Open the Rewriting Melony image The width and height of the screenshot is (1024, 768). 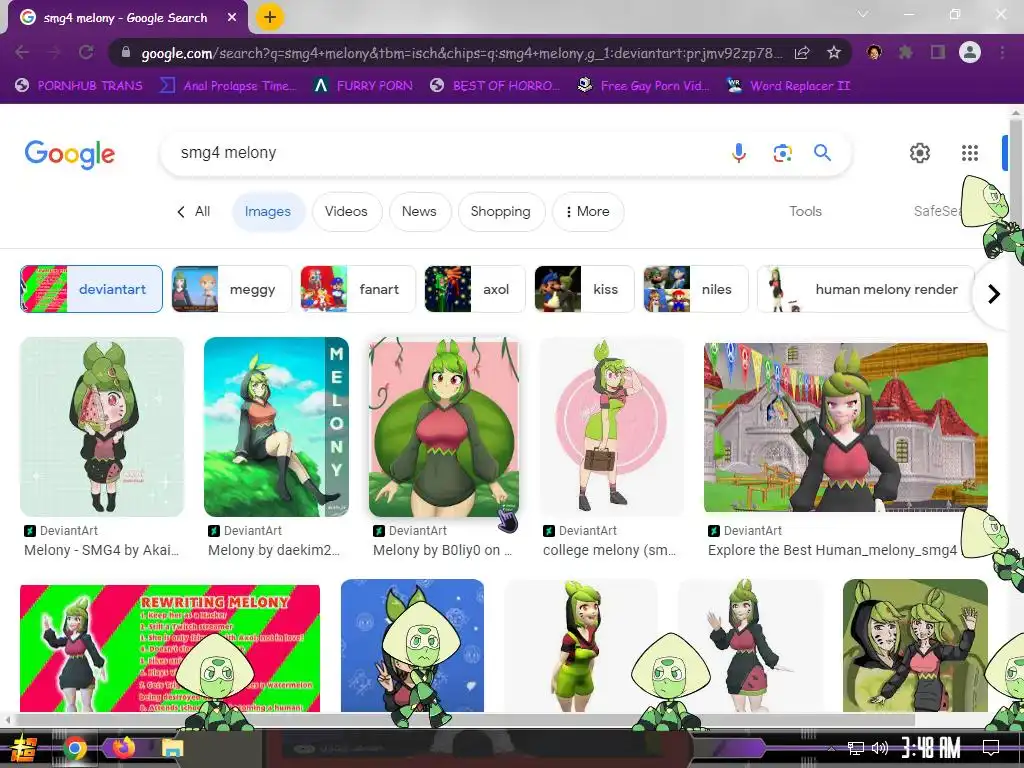point(170,648)
